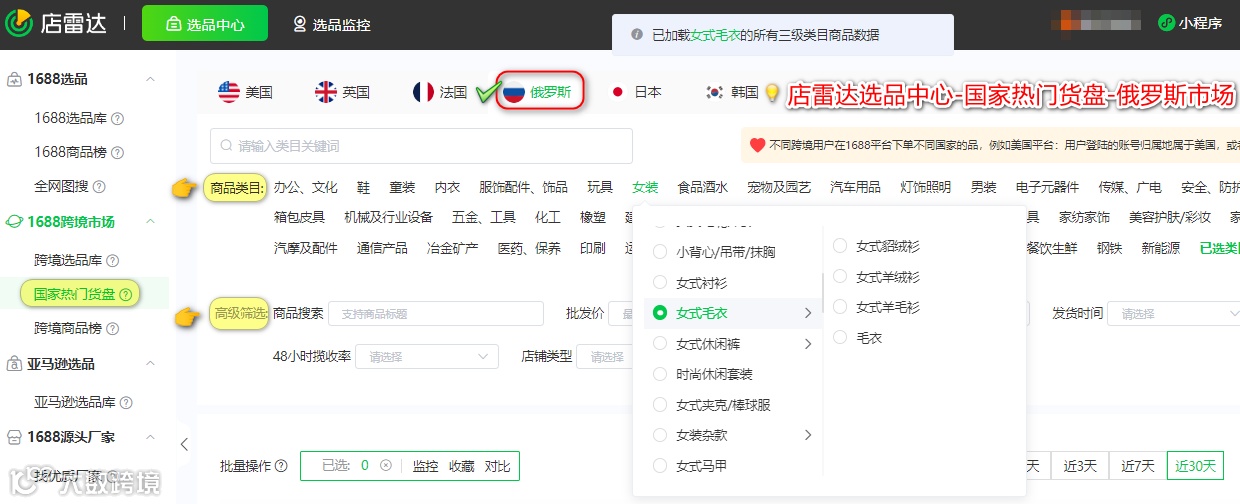Click 对比 in batch operations
This screenshot has height=504, width=1240.
coord(498,466)
